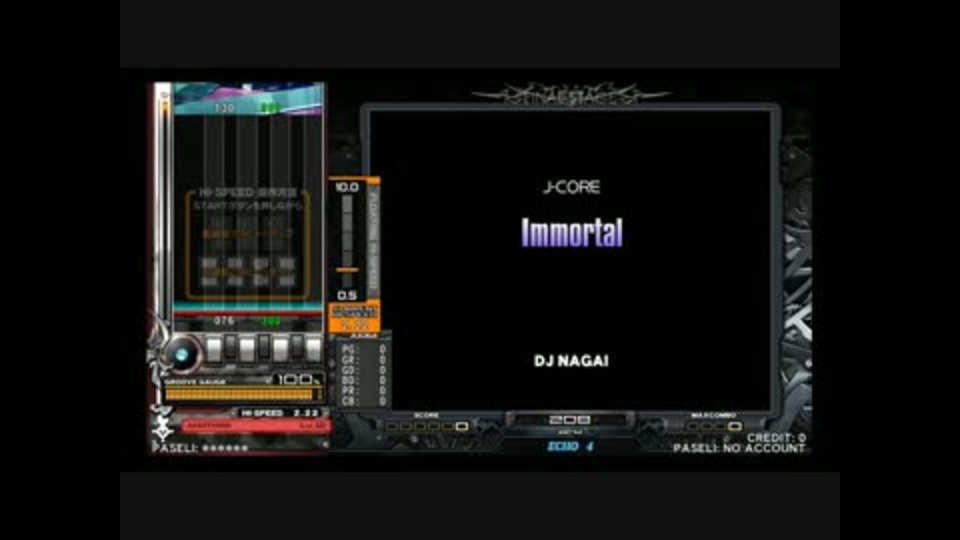Click the artist name "DJ NAGAI"

click(x=571, y=361)
